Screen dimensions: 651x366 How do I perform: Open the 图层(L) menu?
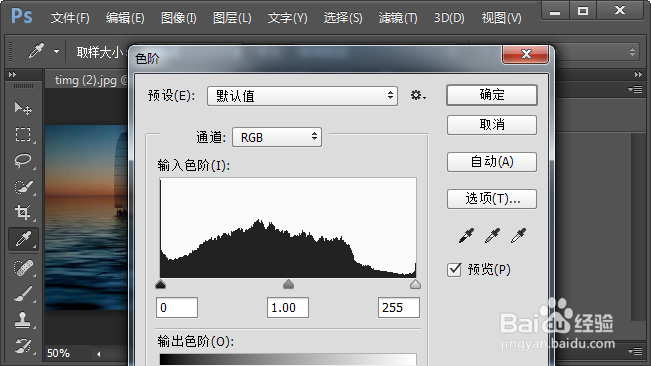tap(232, 18)
